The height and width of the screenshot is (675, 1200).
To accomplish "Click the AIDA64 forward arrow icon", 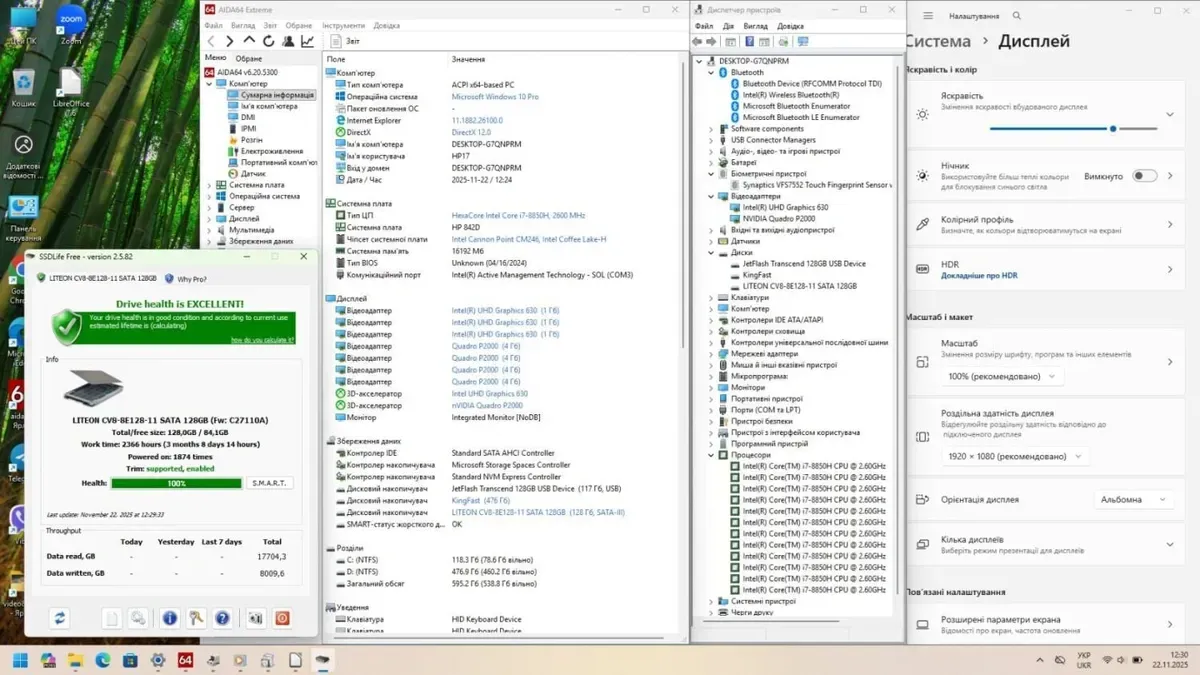I will [230, 42].
